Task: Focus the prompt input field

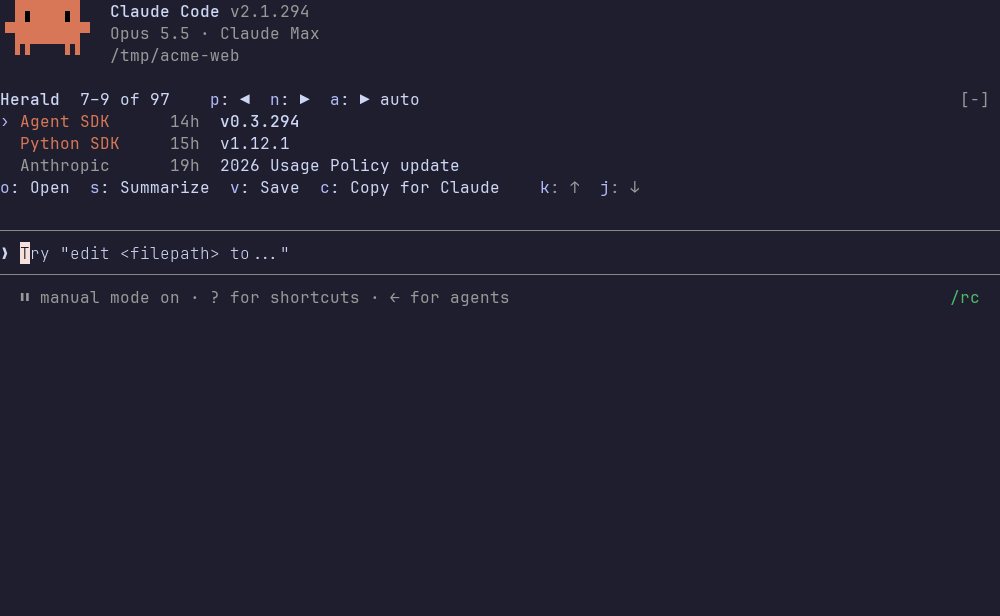Action: tap(500, 253)
